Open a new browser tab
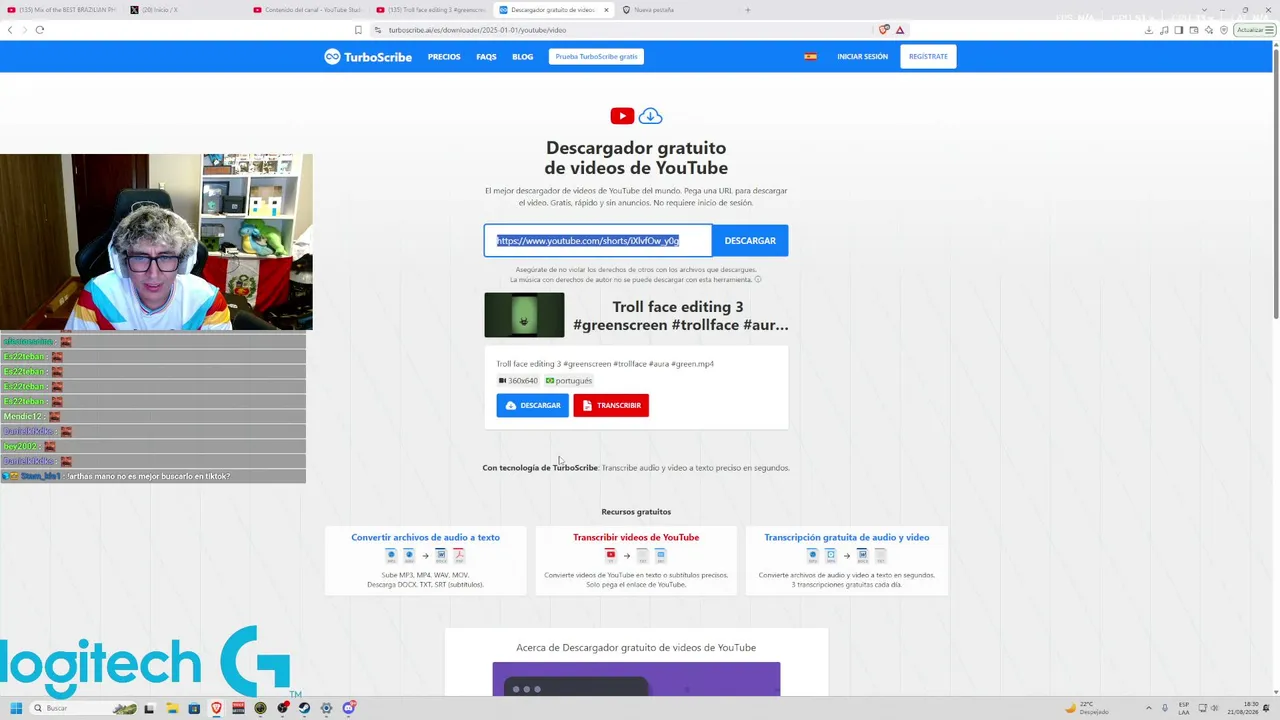The width and height of the screenshot is (1280, 720). [747, 10]
